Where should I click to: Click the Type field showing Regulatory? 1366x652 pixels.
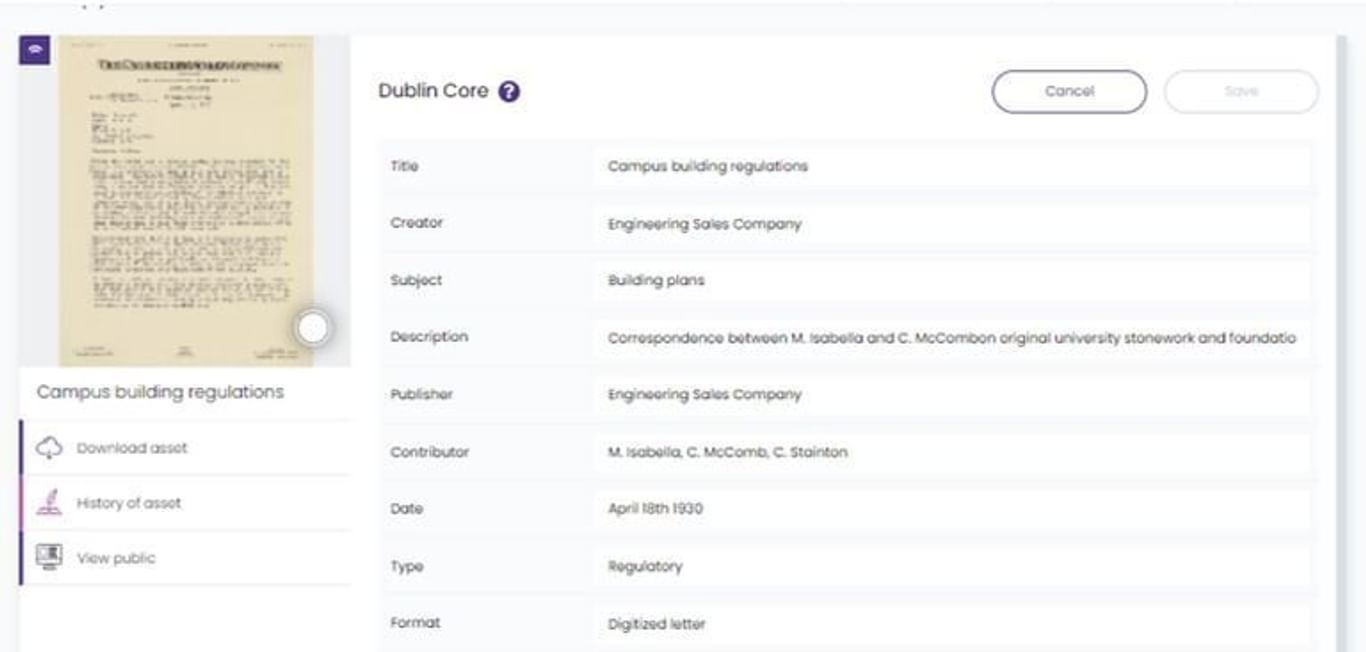(x=950, y=566)
